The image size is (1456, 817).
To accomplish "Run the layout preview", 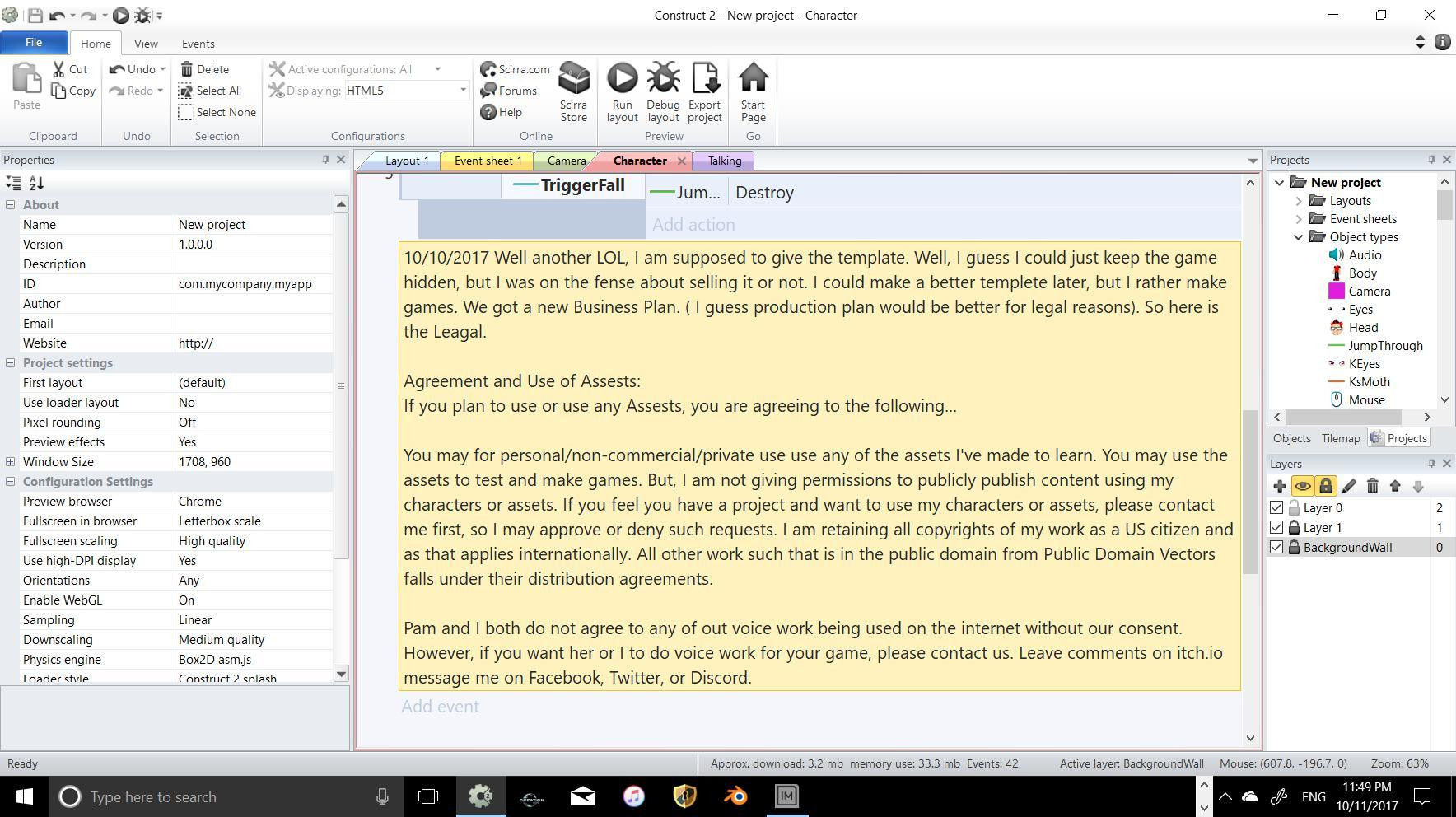I will pyautogui.click(x=622, y=92).
